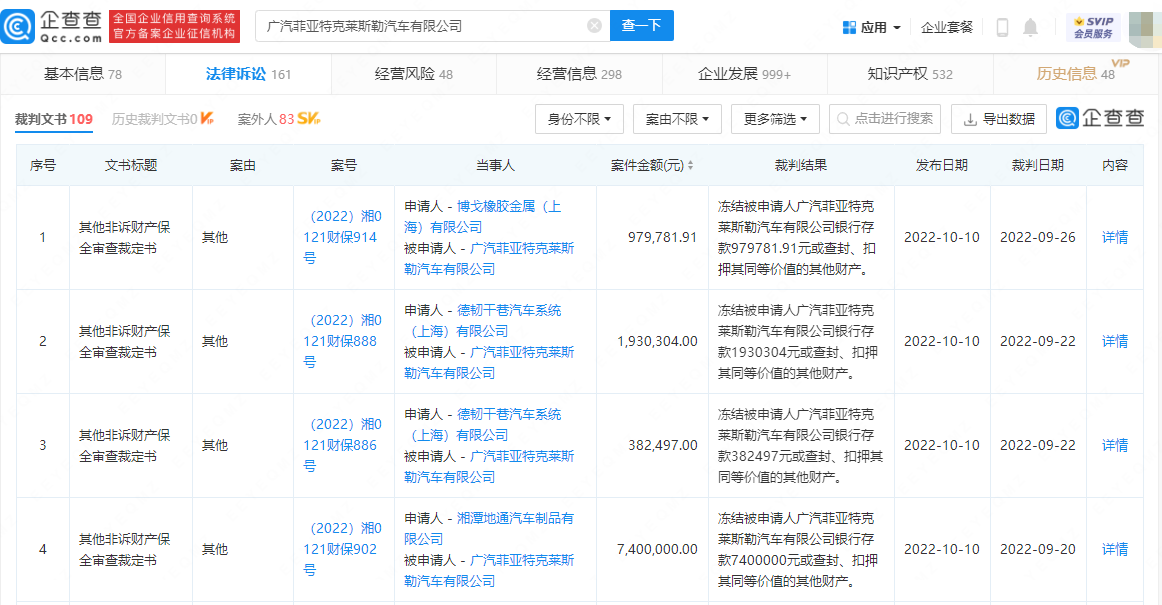This screenshot has width=1162, height=605.
Task: Open the 应用 dropdown menu
Action: point(872,27)
